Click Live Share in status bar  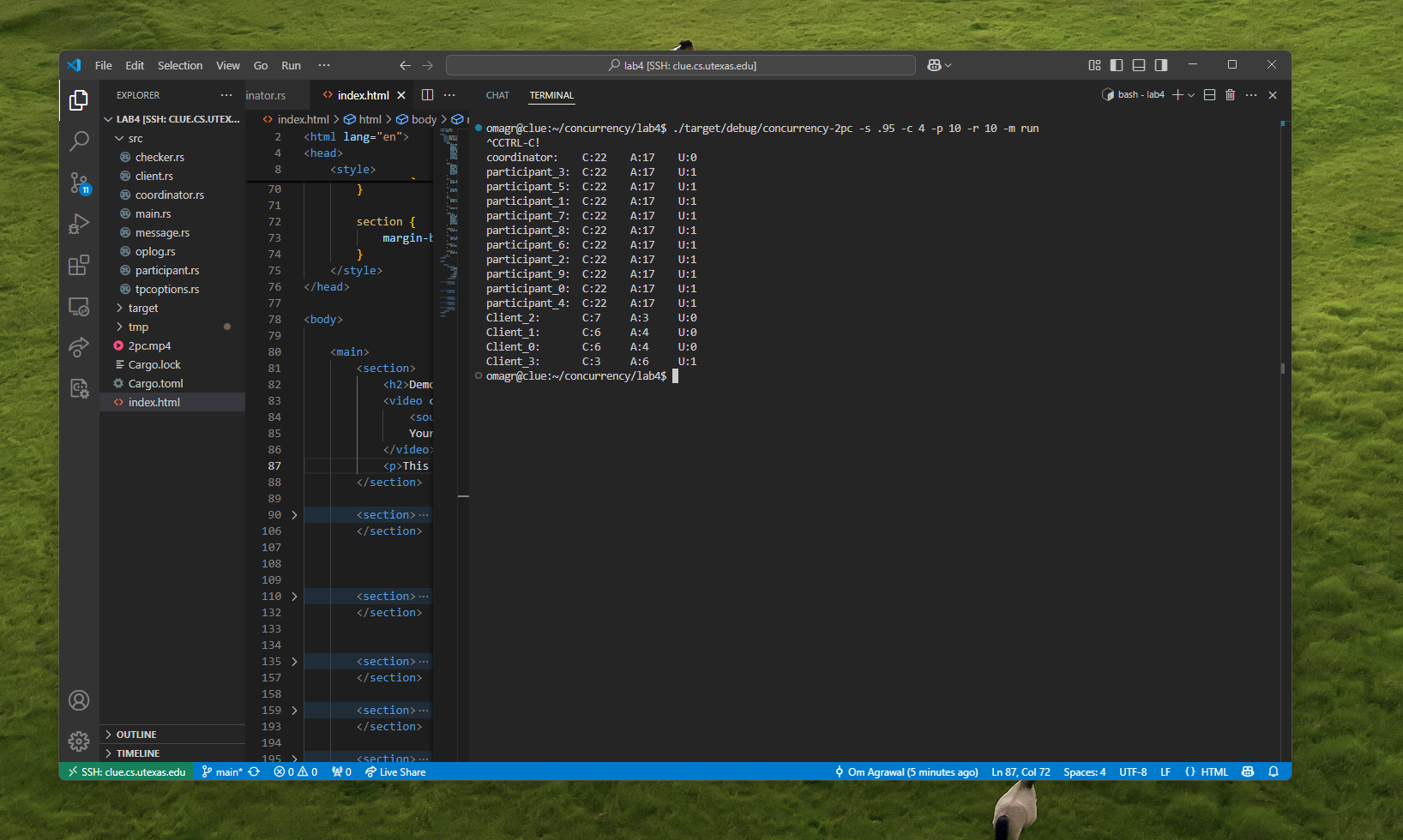coord(395,771)
